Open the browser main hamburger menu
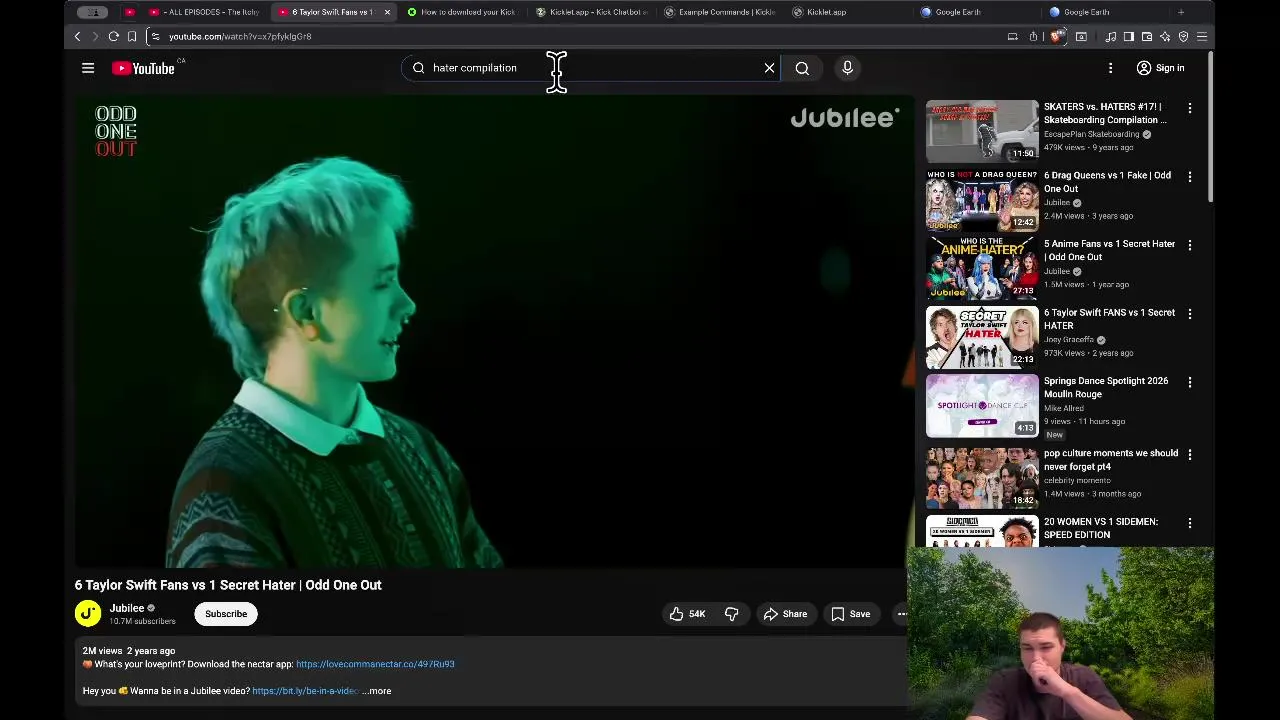This screenshot has height=720, width=1280. tap(1202, 36)
